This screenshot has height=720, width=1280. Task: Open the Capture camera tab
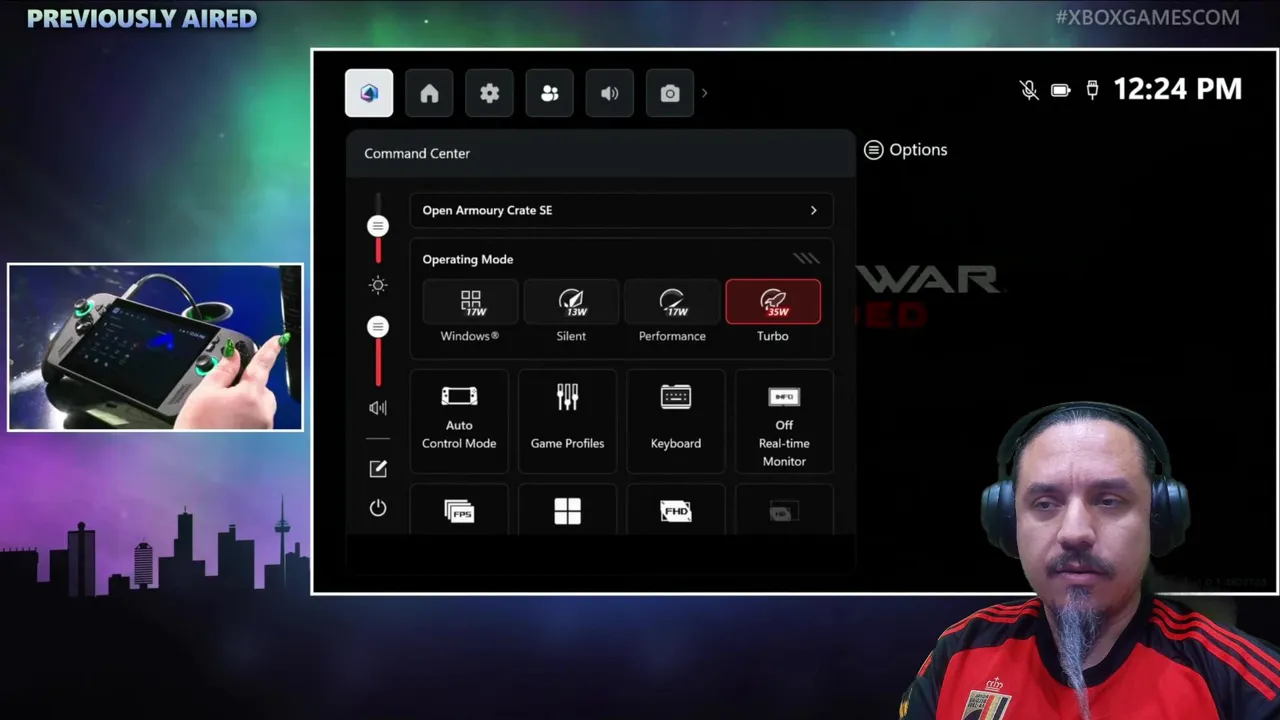pos(670,93)
